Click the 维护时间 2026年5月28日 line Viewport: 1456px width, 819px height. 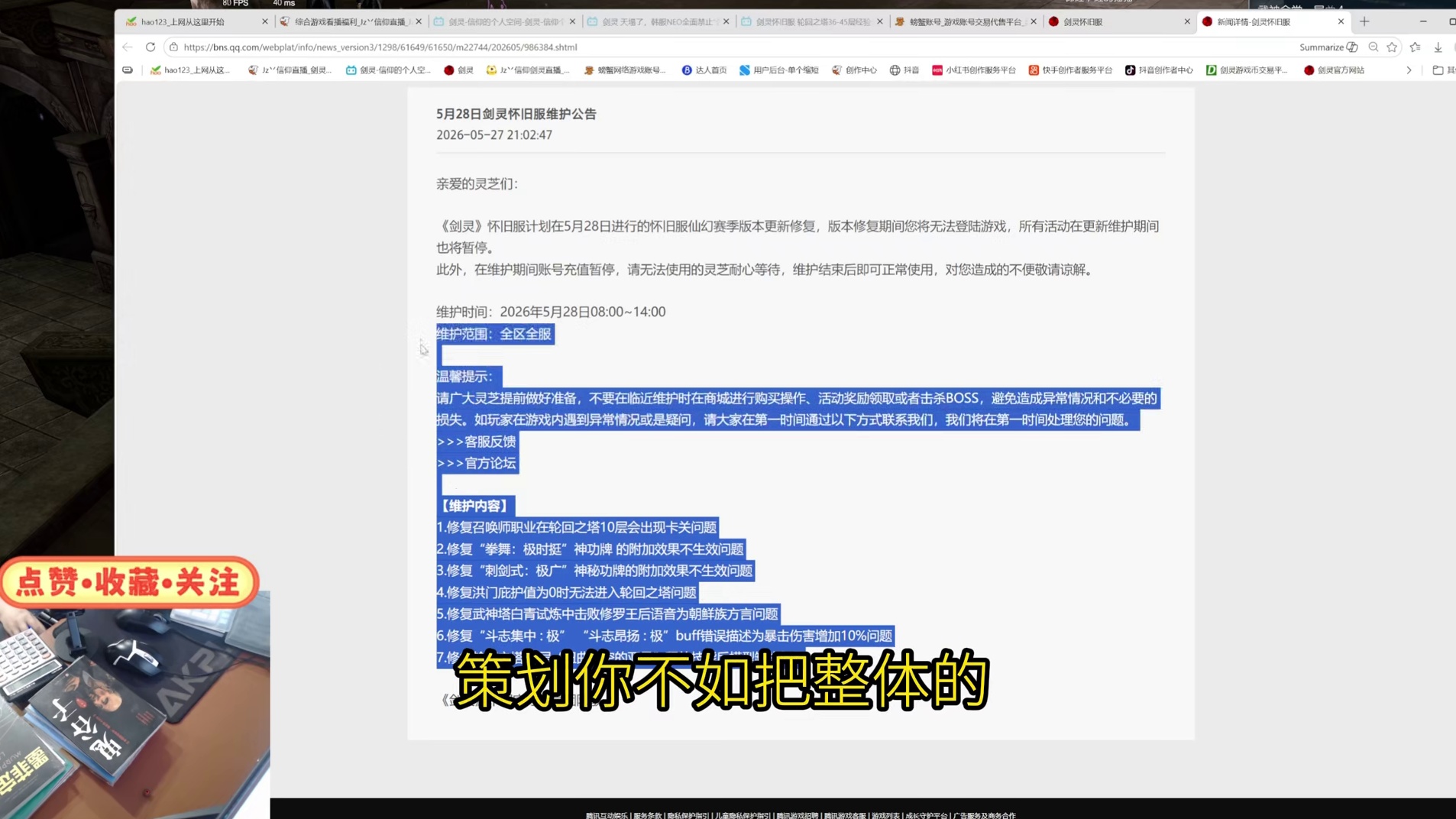point(551,312)
